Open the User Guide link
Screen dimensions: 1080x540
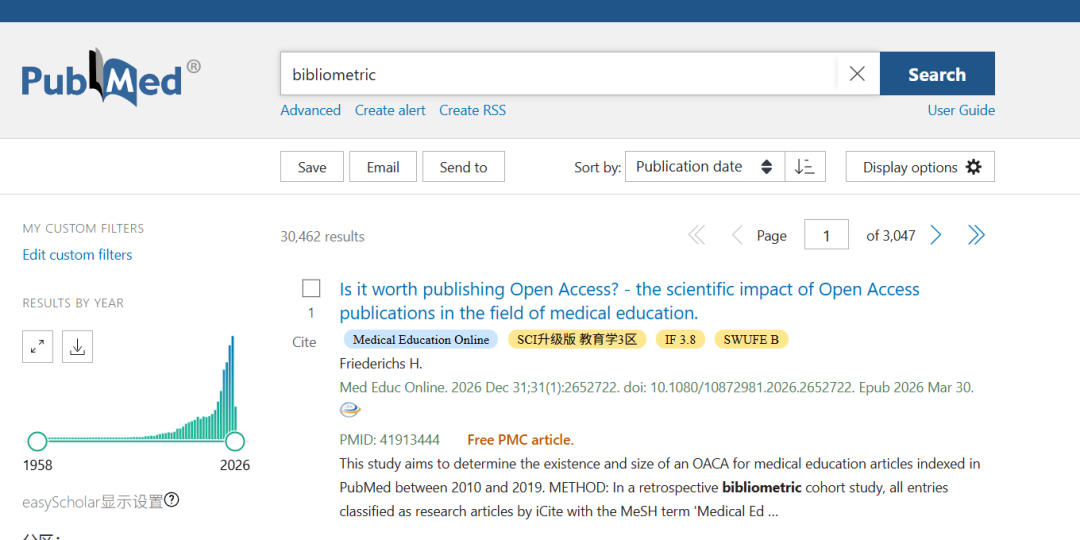pos(961,110)
